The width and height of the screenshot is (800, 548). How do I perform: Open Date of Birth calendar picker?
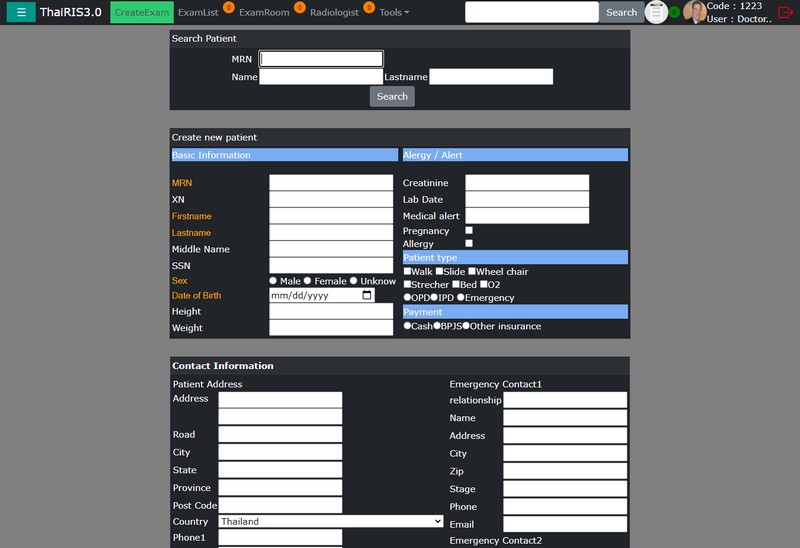(366, 295)
